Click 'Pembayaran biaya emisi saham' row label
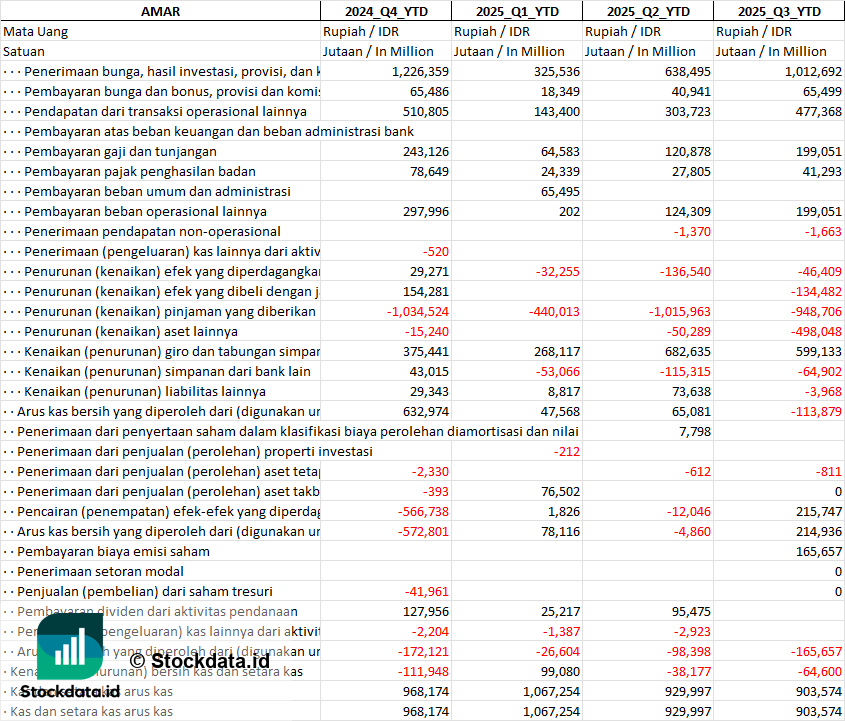Viewport: 845px width, 721px height. point(113,551)
